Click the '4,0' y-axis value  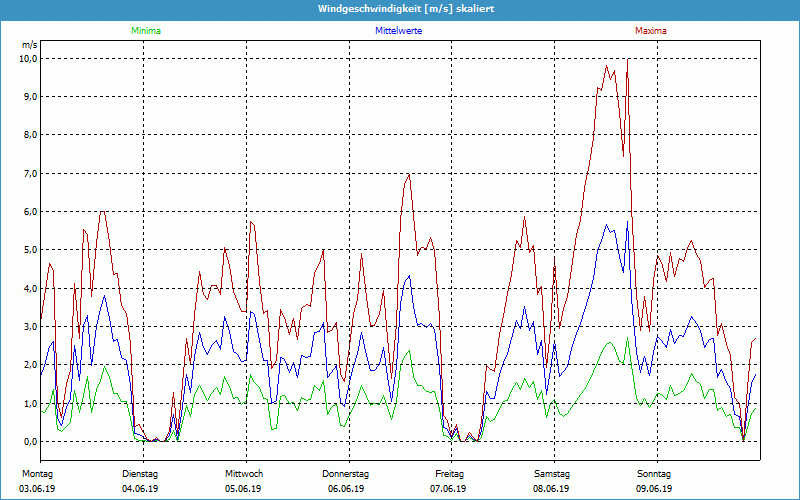(30, 289)
